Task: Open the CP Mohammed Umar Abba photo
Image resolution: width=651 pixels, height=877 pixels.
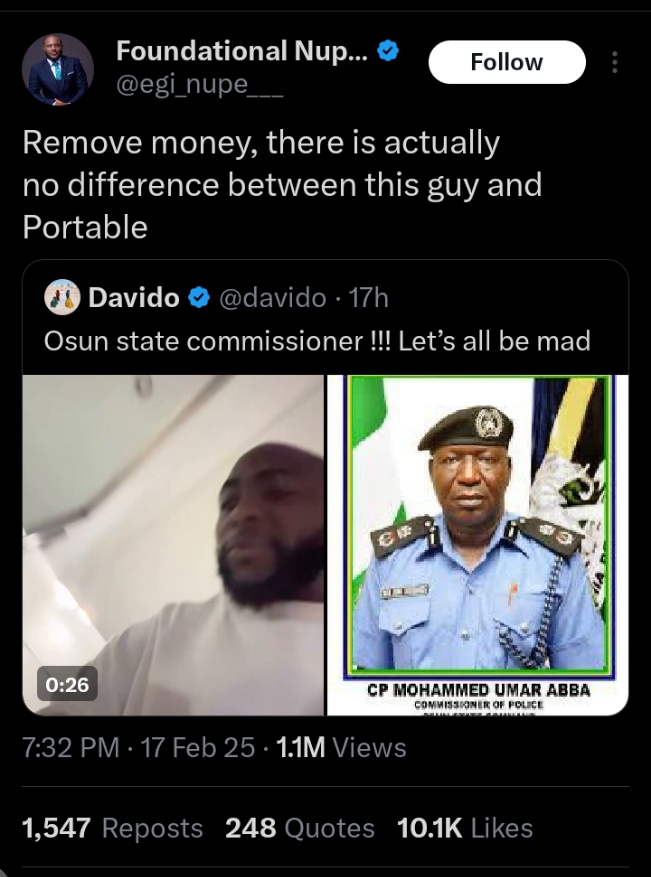Action: pyautogui.click(x=477, y=545)
